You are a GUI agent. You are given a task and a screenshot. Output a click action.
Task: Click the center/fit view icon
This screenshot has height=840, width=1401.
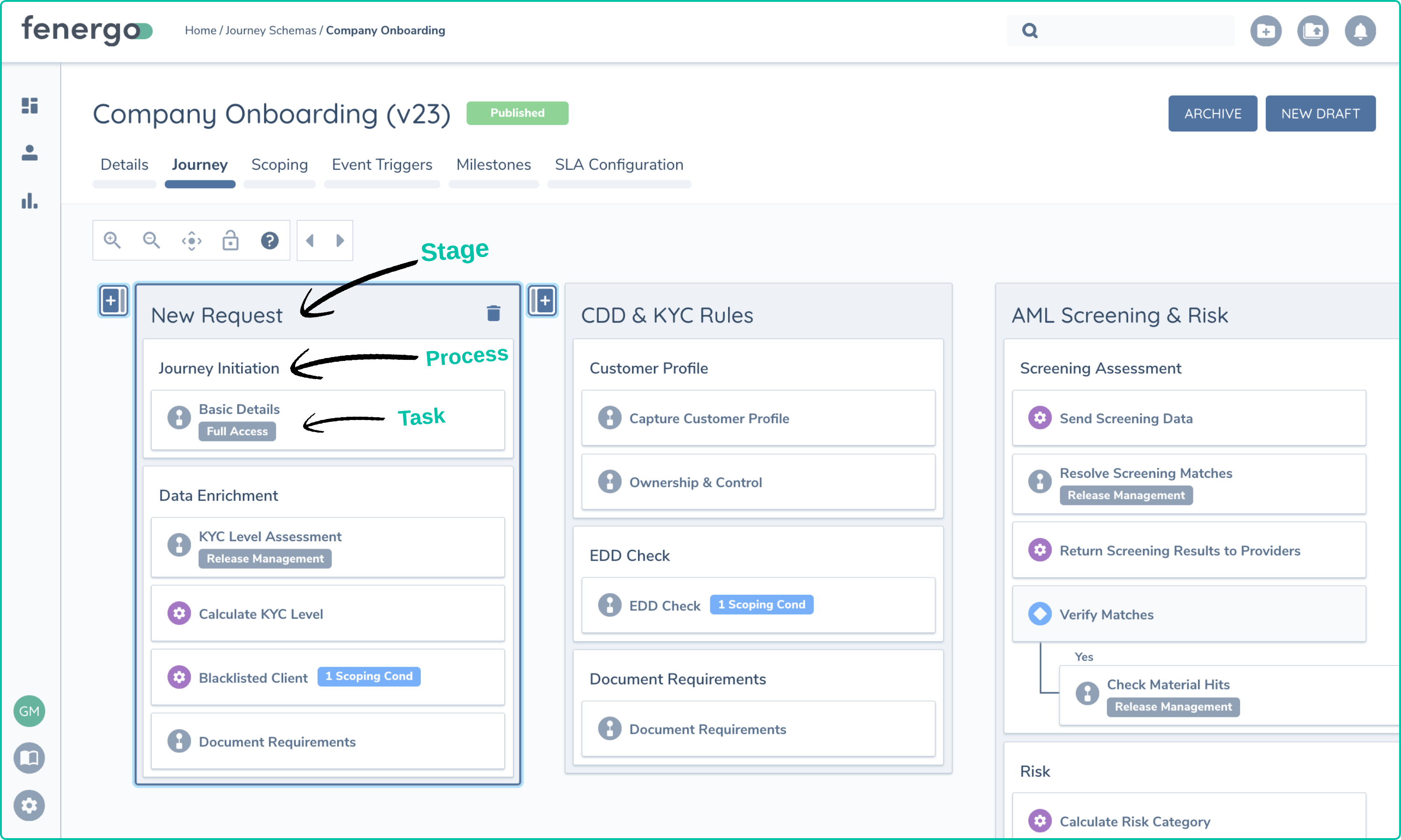click(191, 241)
